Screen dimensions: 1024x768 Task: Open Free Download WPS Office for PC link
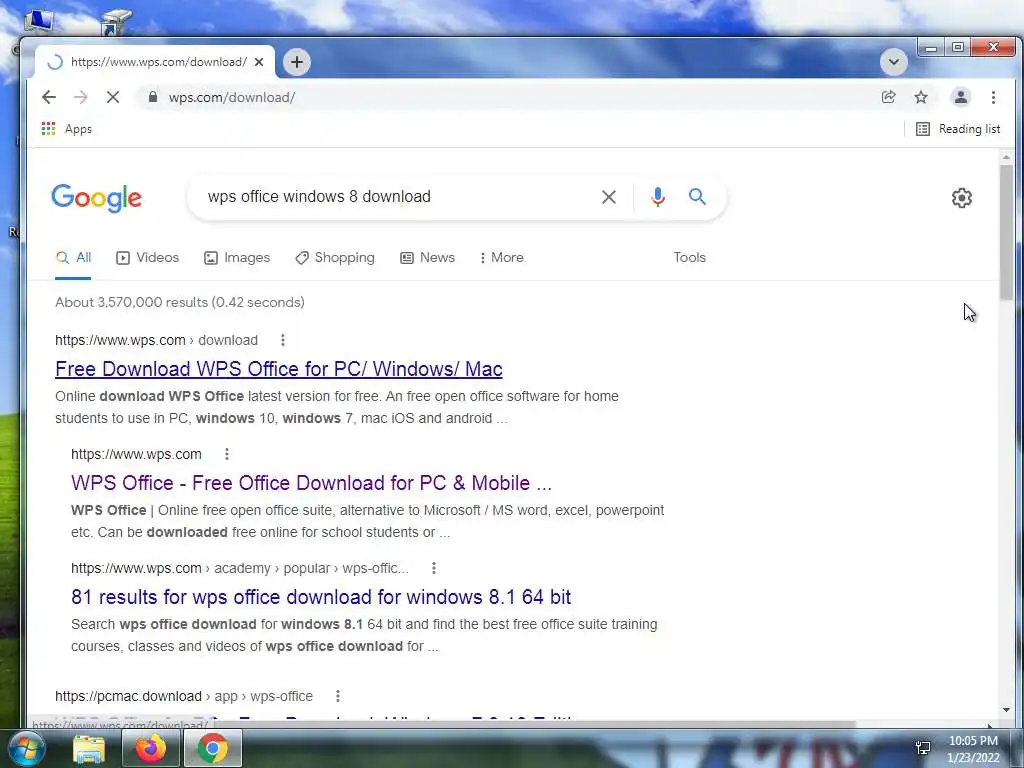click(x=279, y=369)
